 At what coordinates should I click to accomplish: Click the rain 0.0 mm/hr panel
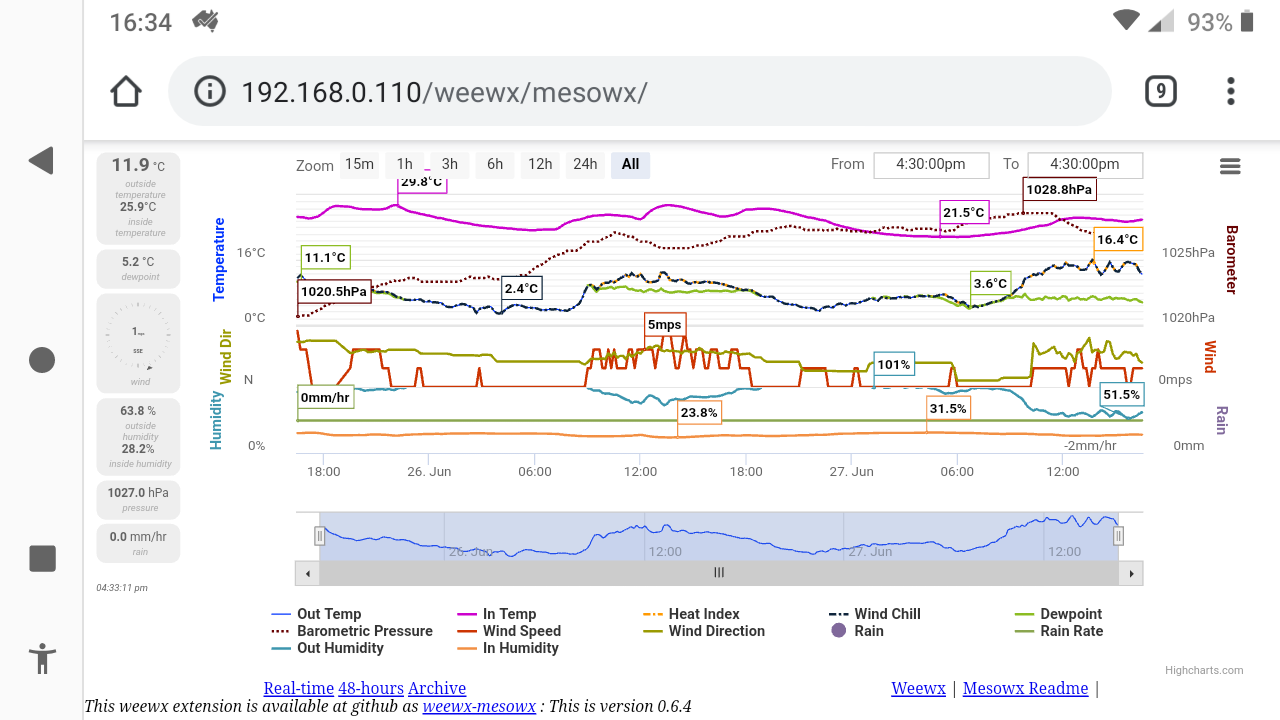click(139, 543)
